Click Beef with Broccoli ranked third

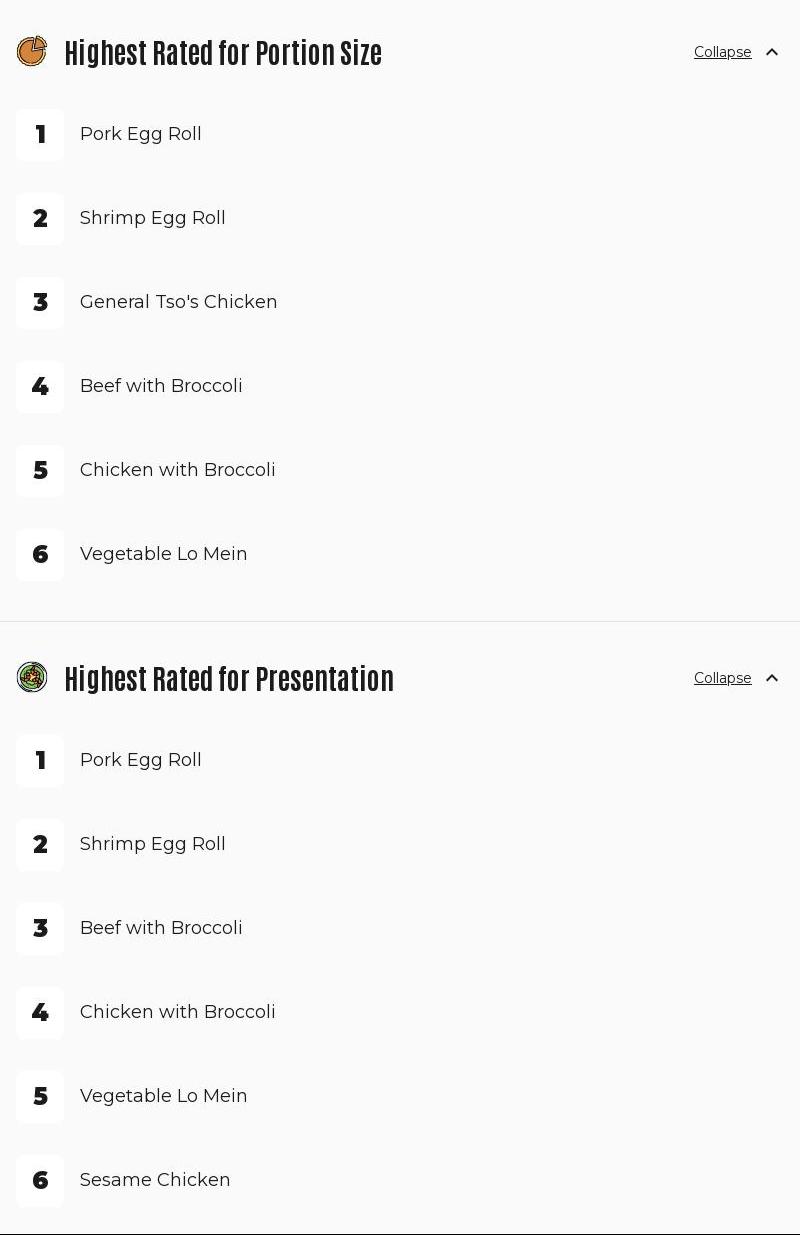[x=161, y=928]
